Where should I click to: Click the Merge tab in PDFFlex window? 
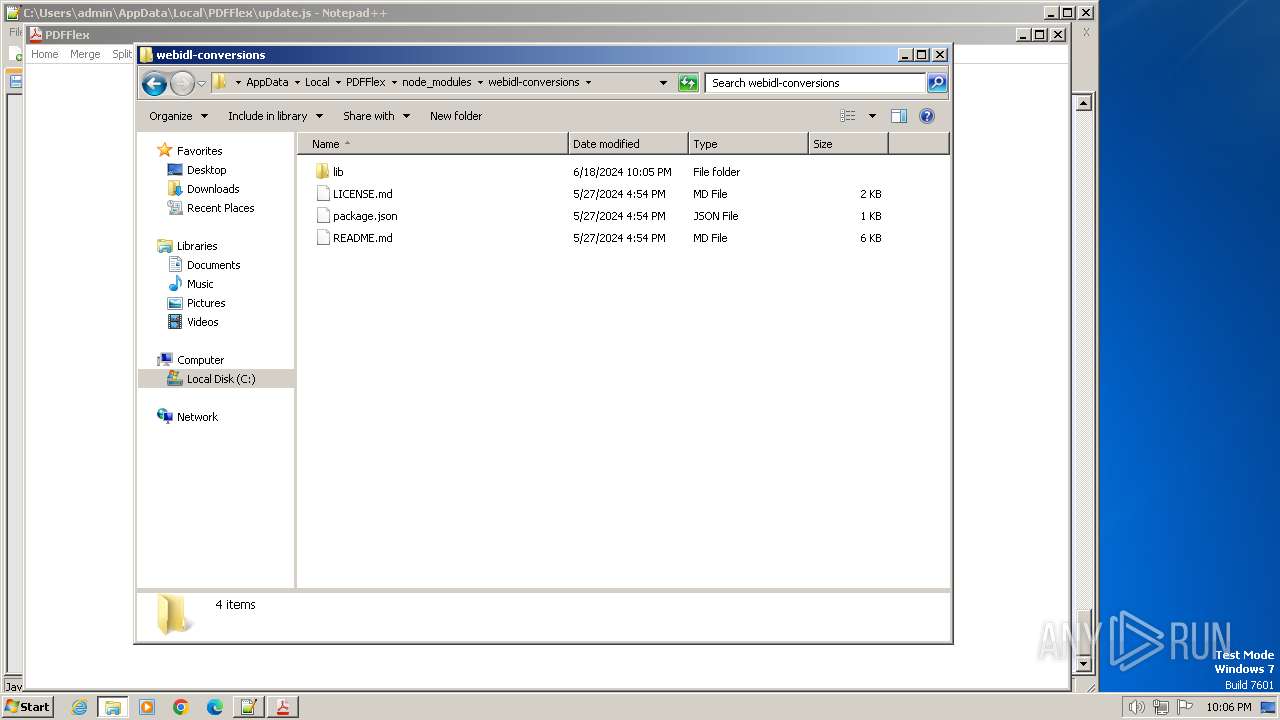pyautogui.click(x=85, y=54)
